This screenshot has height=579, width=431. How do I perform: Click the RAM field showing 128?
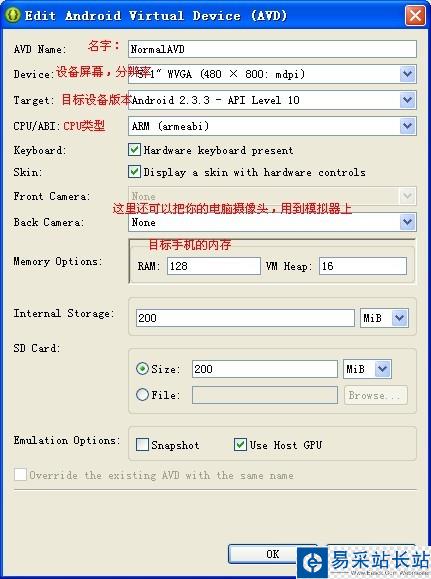point(214,266)
